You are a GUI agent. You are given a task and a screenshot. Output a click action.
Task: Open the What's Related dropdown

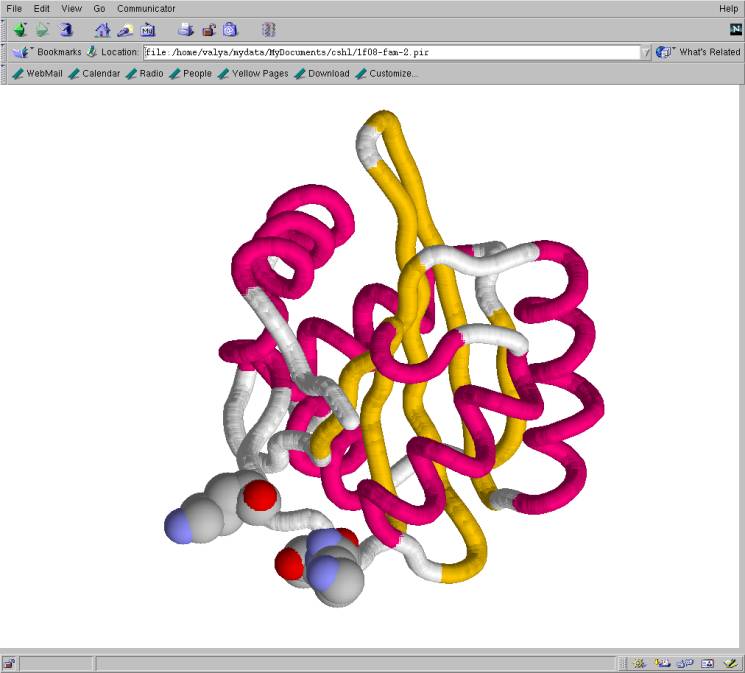(x=698, y=52)
